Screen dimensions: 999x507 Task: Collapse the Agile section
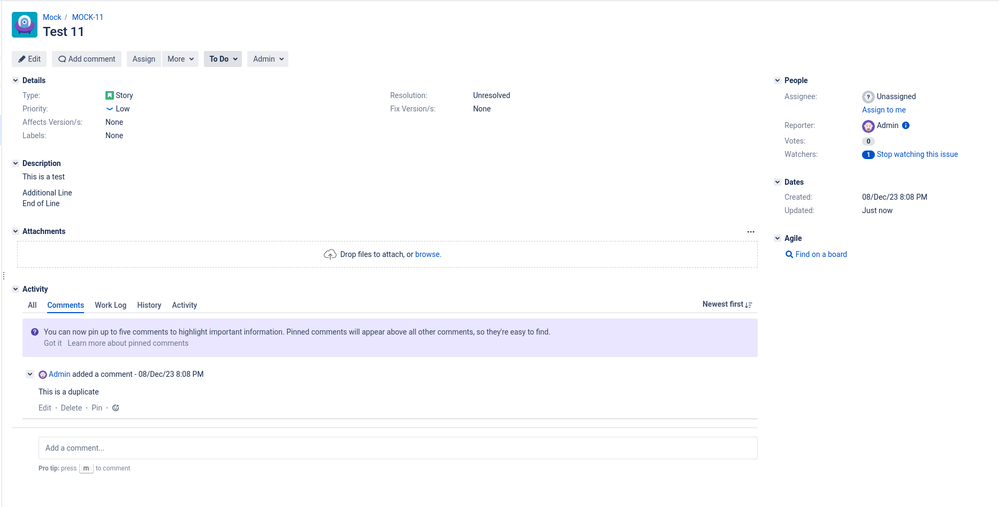click(x=777, y=238)
